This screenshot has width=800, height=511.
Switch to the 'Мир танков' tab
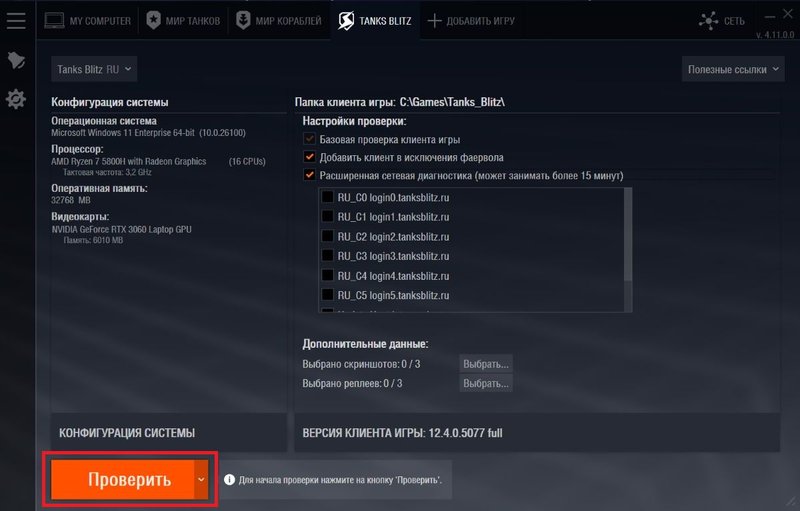coord(182,21)
